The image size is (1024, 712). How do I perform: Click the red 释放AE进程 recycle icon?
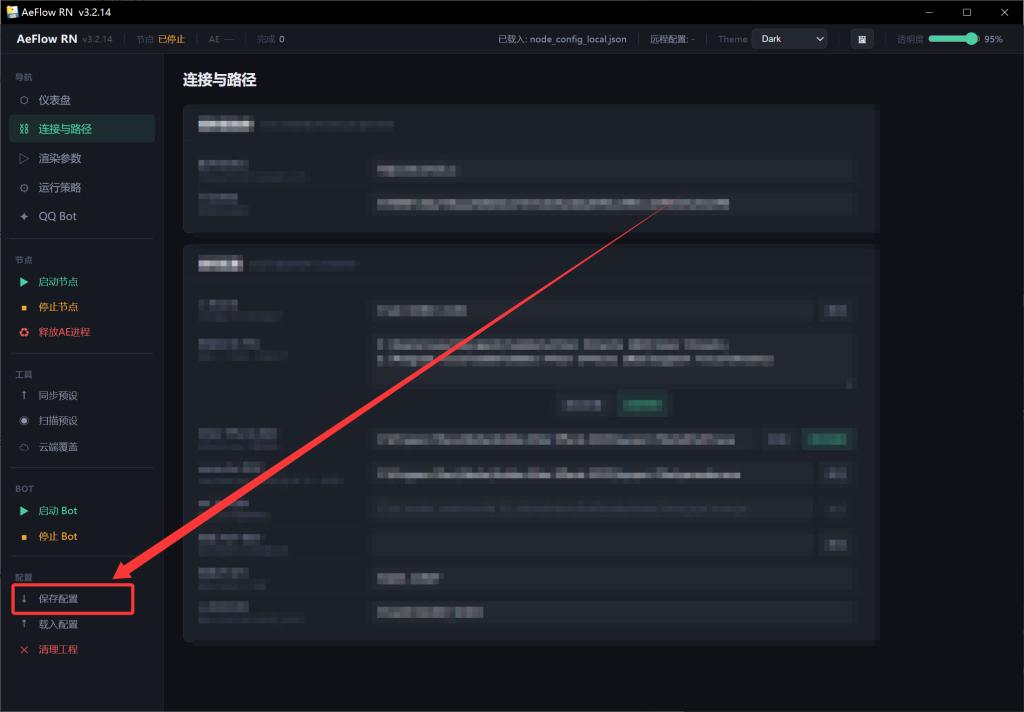(24, 332)
